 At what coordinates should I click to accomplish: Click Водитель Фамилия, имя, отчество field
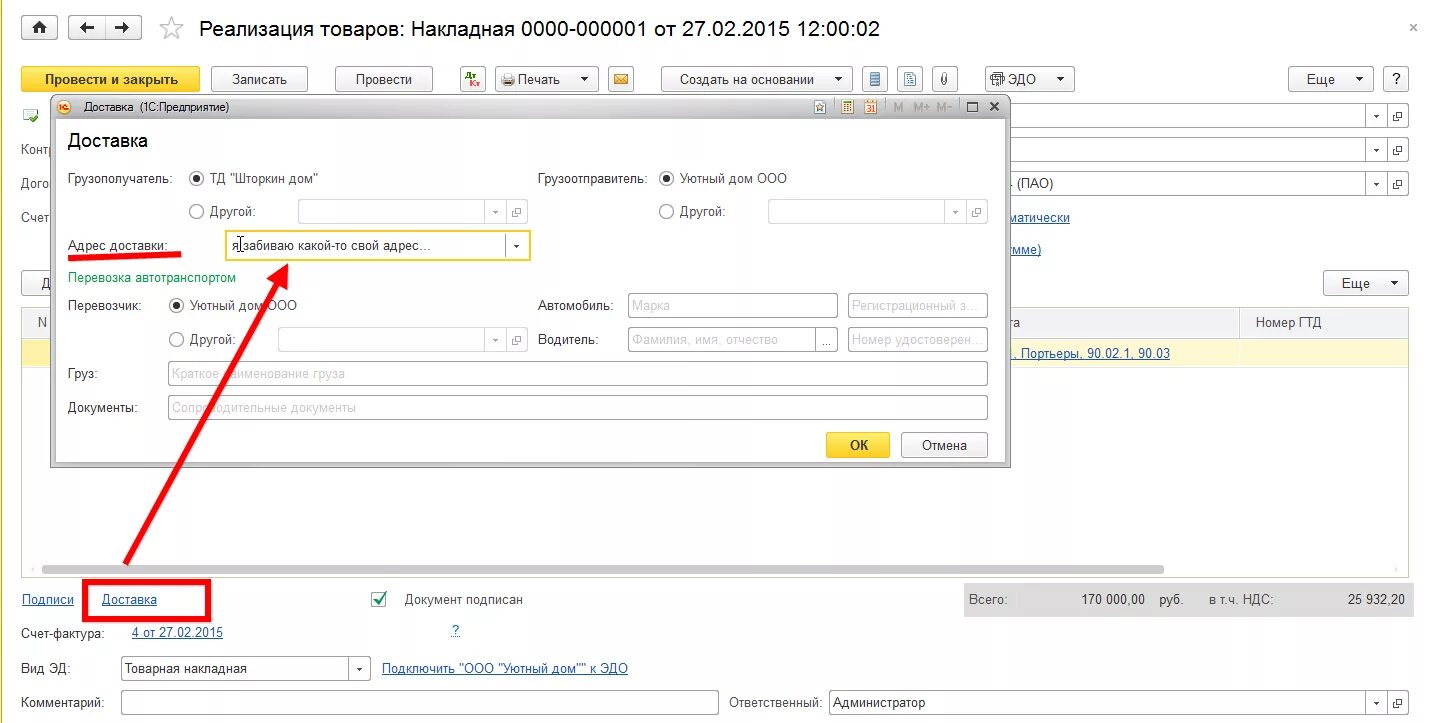[x=722, y=340]
